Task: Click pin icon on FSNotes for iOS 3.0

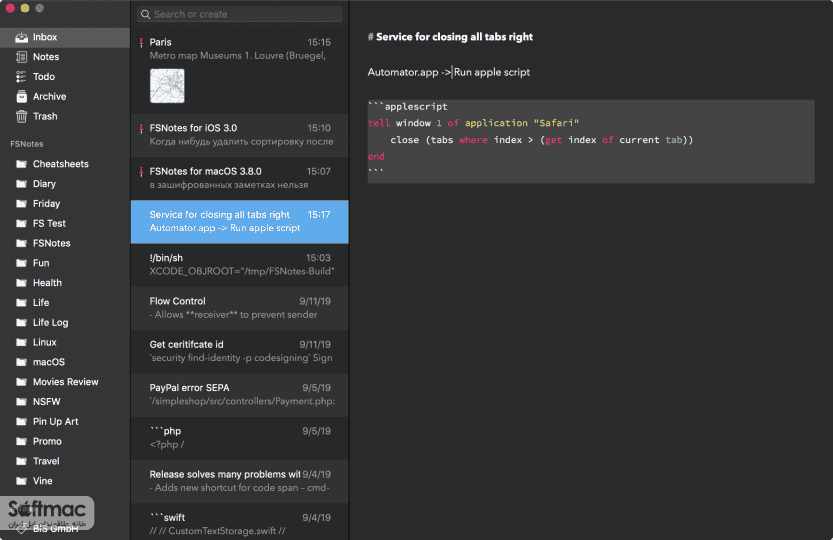Action: pyautogui.click(x=141, y=128)
